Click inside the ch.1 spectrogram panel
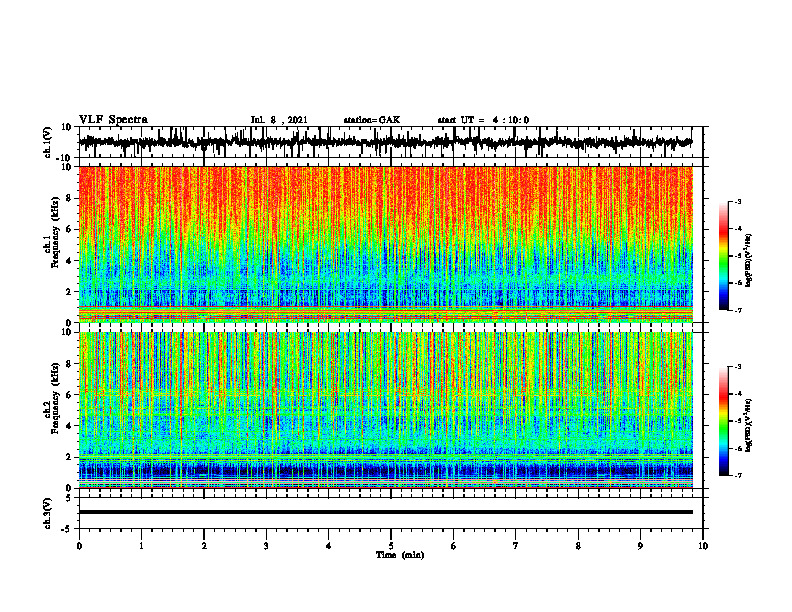 click(x=385, y=244)
